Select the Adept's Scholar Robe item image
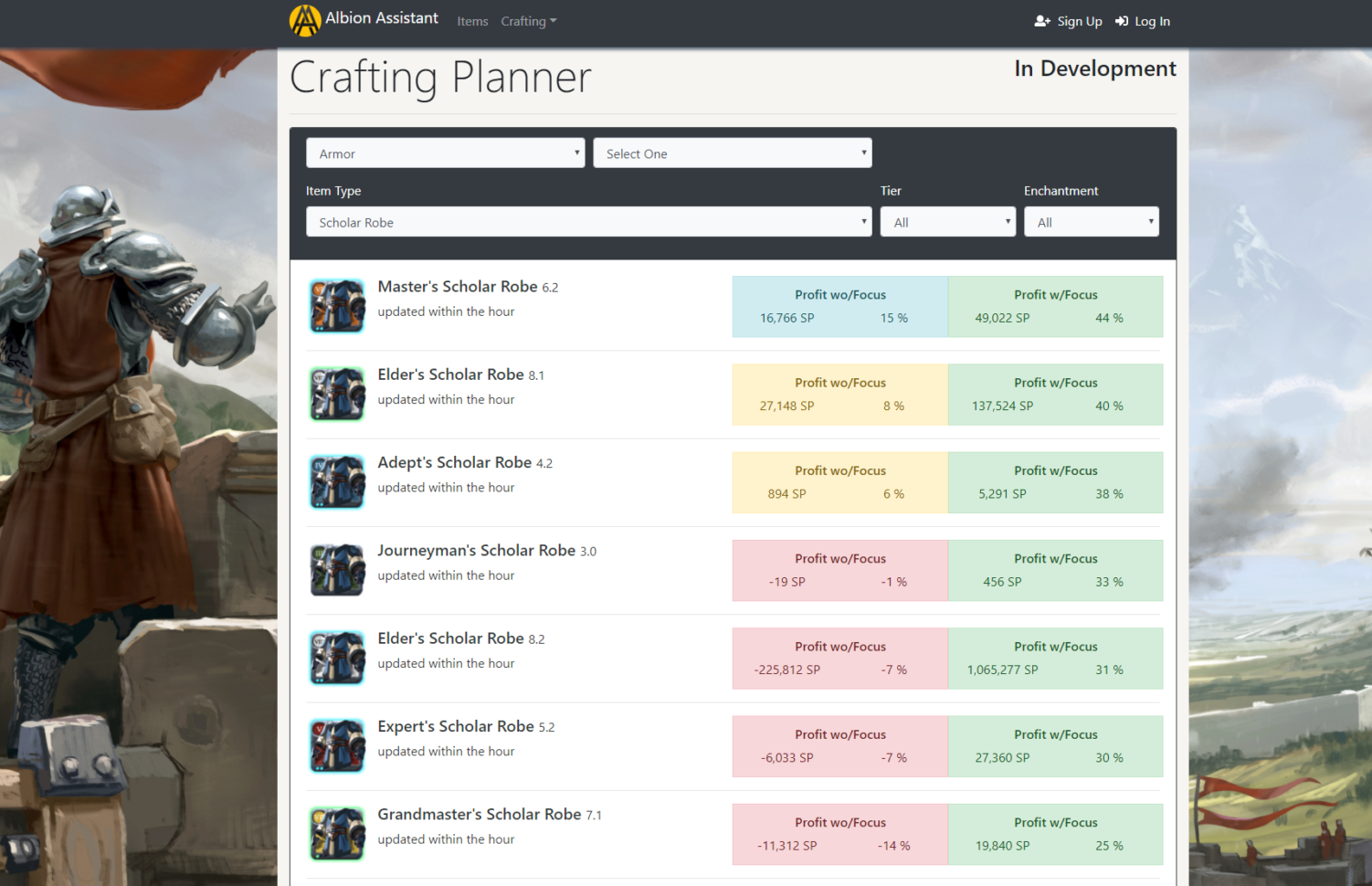The image size is (1372, 886). tap(336, 481)
